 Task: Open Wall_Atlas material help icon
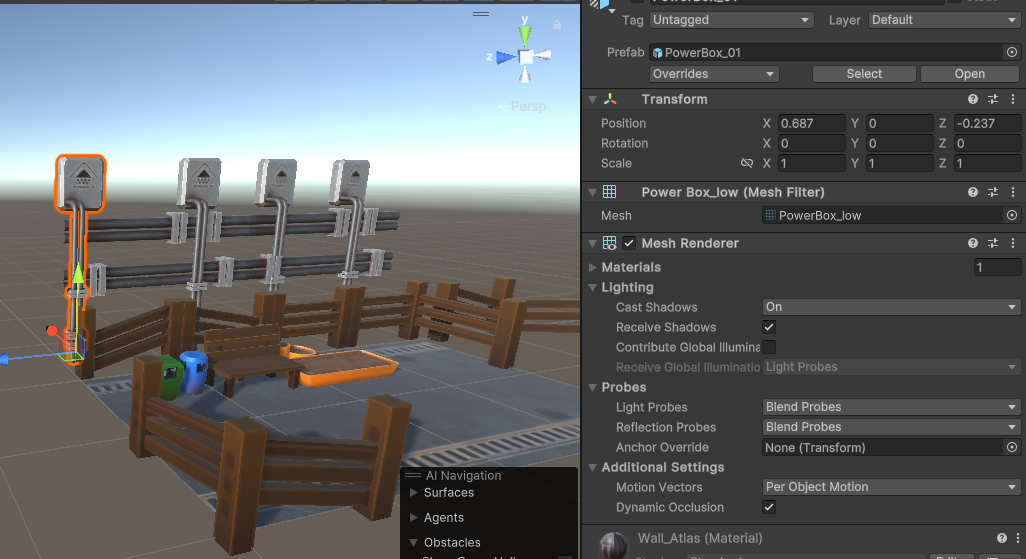[1002, 538]
